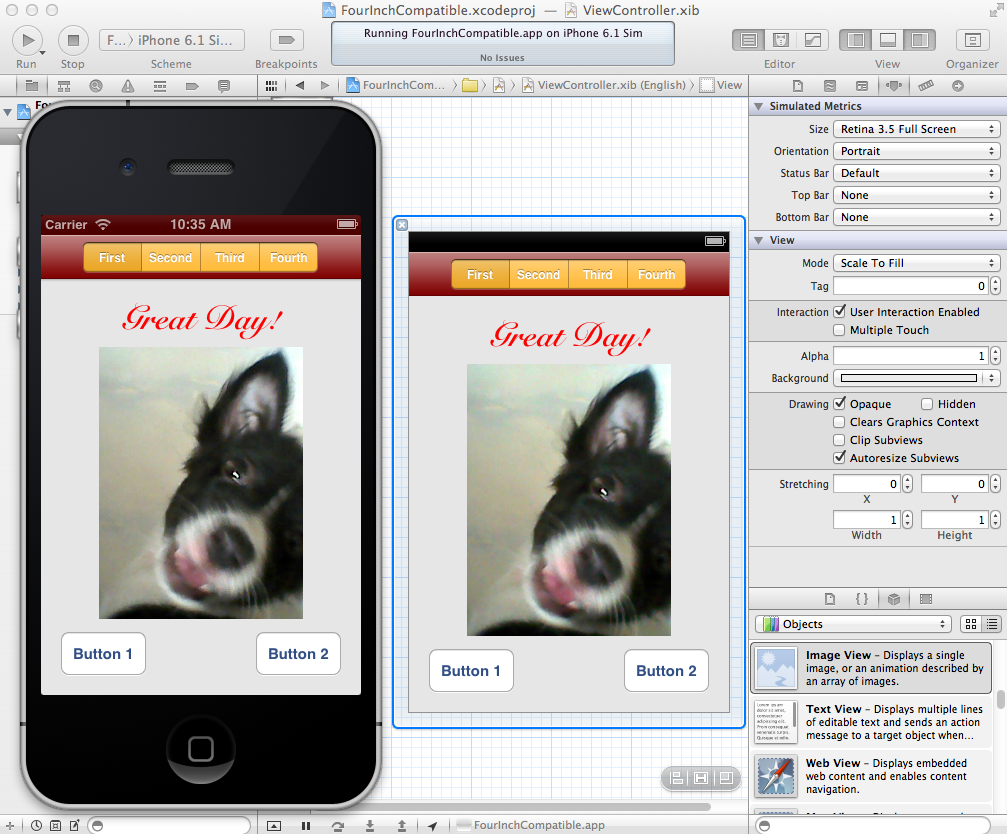Show the Connections inspector
This screenshot has height=834, width=1007.
958,85
